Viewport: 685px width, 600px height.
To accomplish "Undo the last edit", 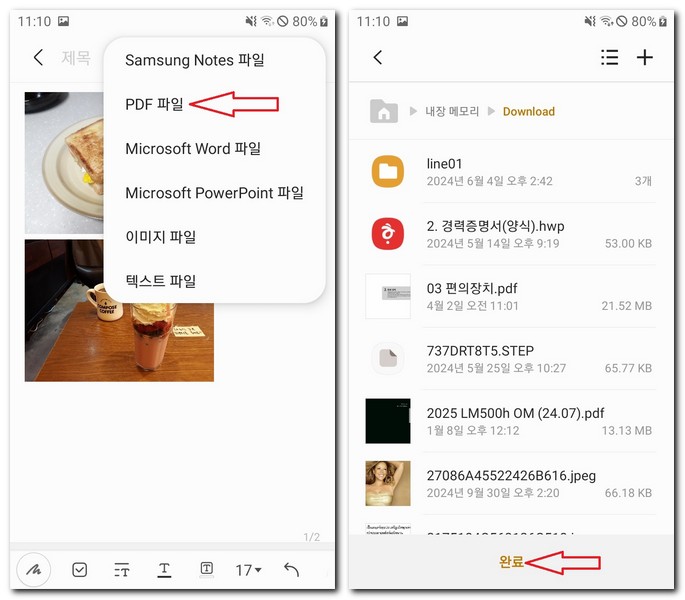I will [x=291, y=569].
